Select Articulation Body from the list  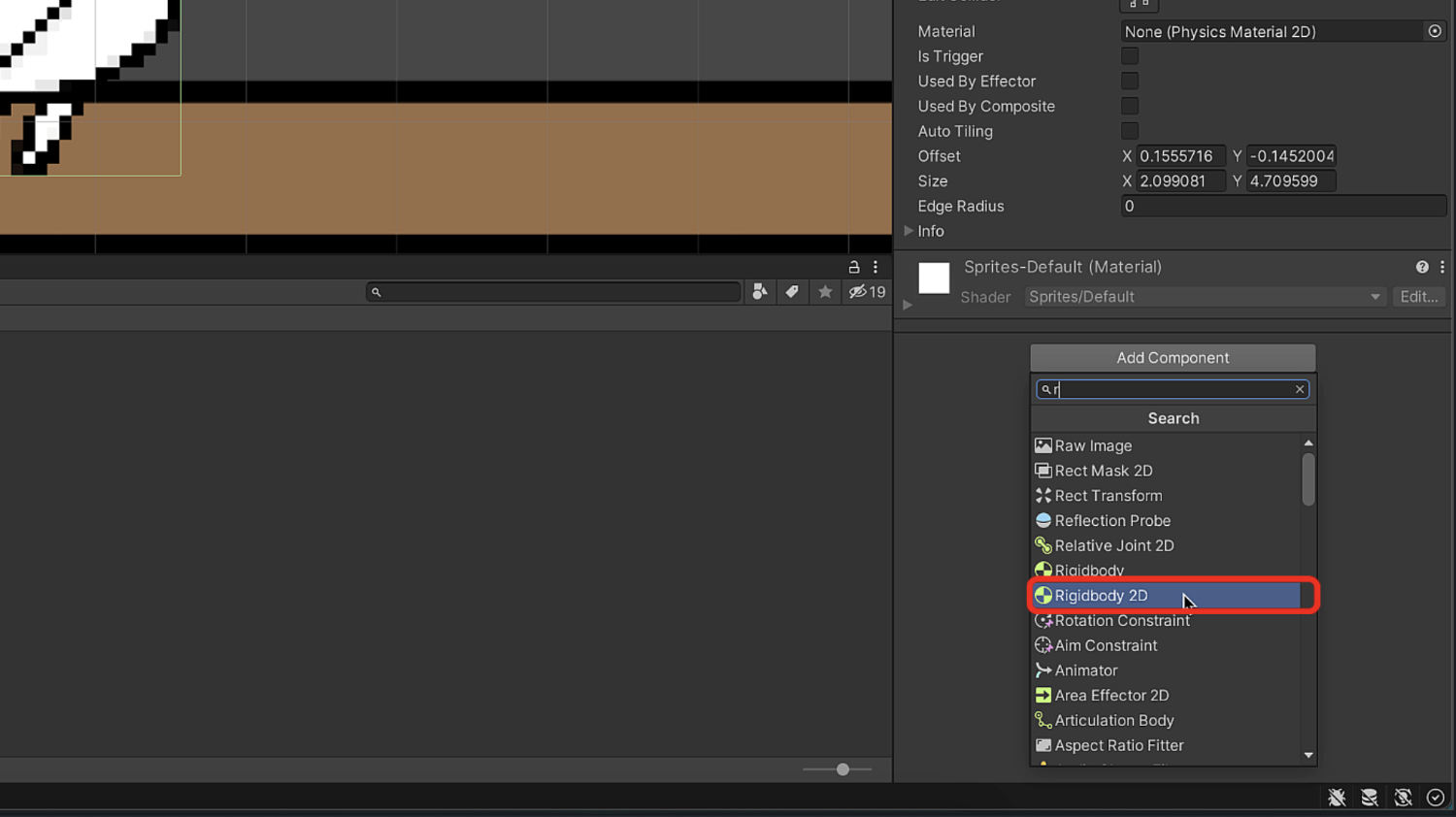click(1166, 721)
